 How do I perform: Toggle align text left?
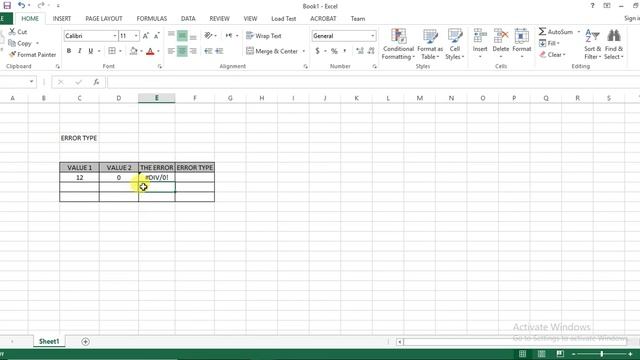tap(171, 51)
